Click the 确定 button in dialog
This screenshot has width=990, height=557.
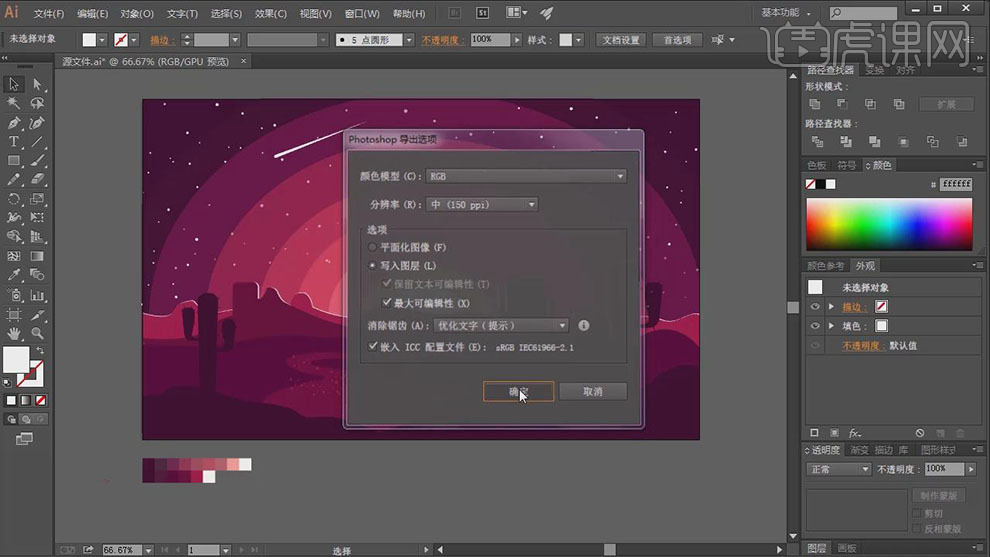(518, 392)
